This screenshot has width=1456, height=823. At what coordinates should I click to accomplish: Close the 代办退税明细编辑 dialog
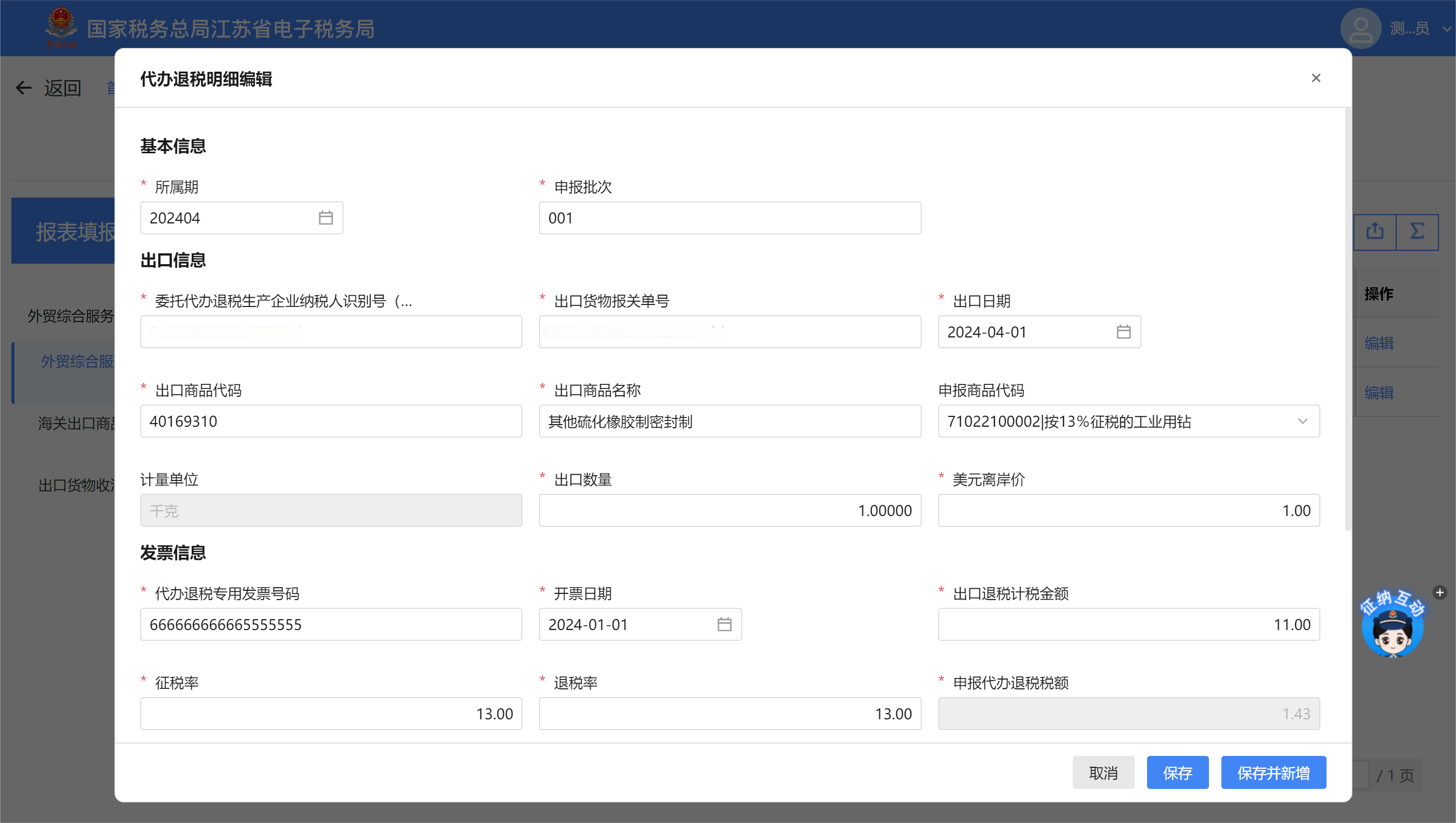point(1315,78)
